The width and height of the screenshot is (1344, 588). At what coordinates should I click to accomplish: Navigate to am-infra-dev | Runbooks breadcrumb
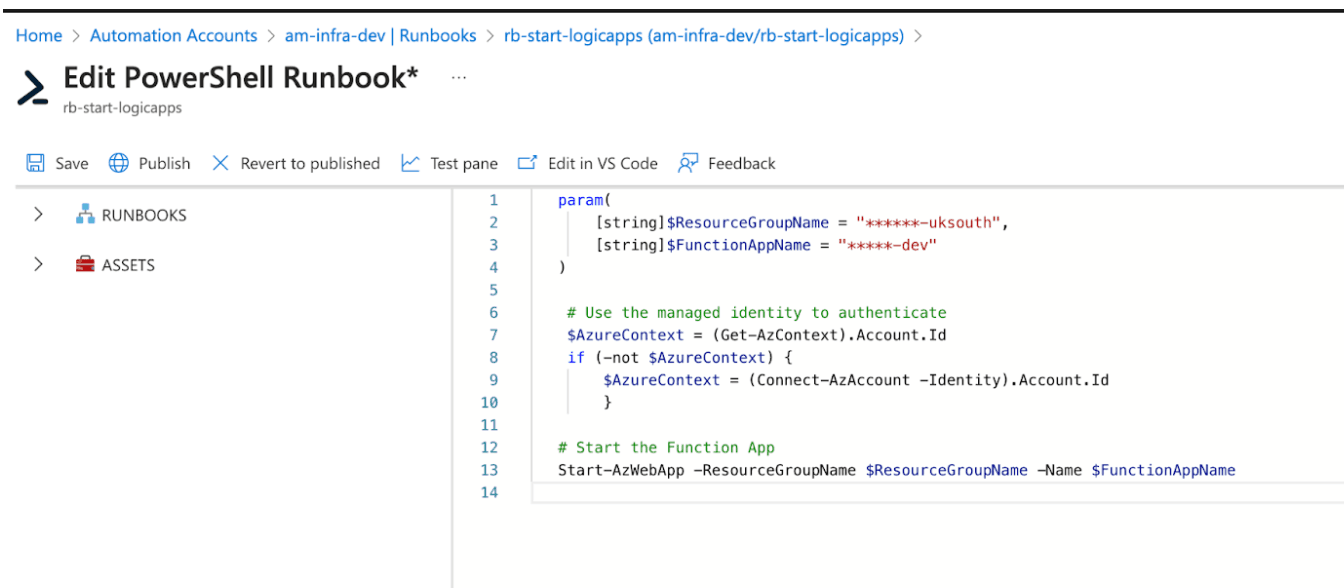(380, 36)
